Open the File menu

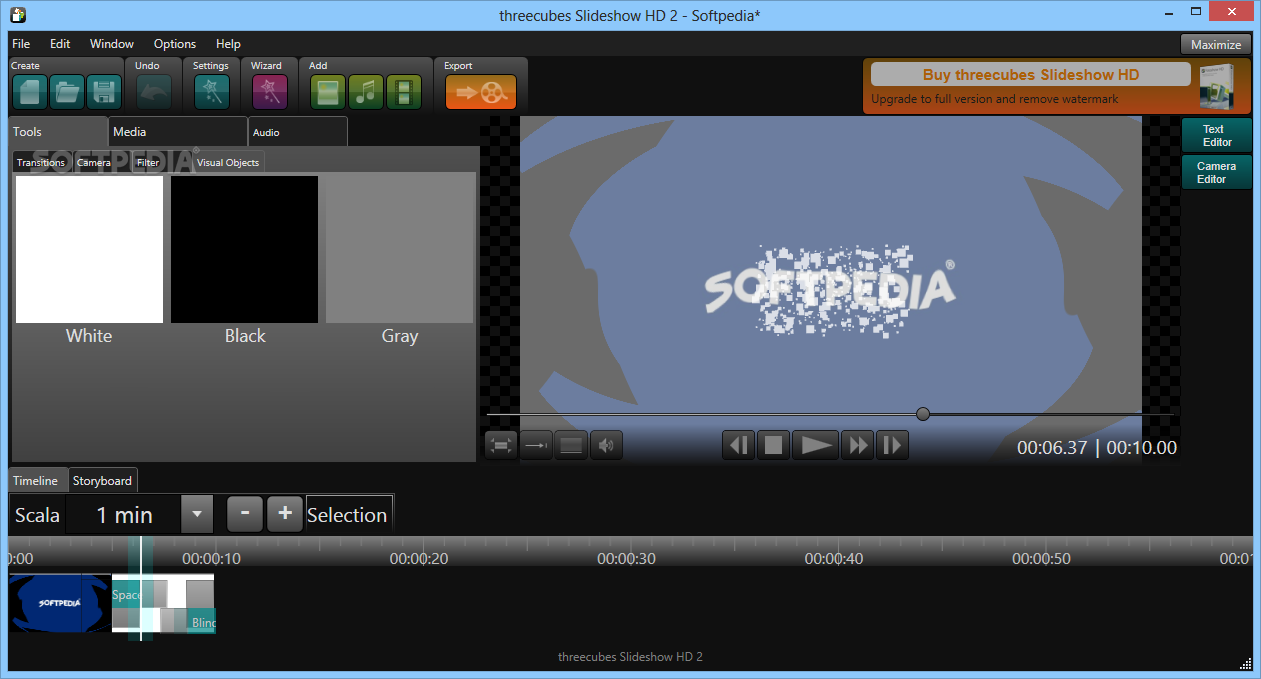pyautogui.click(x=21, y=44)
